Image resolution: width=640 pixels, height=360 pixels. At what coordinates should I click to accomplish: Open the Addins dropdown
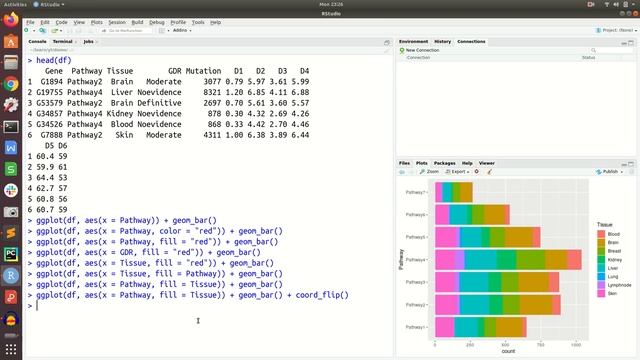pyautogui.click(x=182, y=31)
